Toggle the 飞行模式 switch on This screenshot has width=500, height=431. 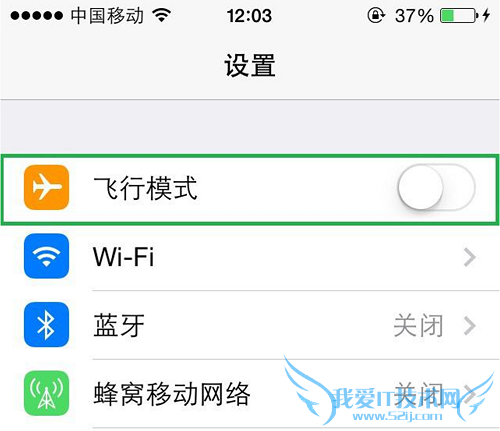point(436,187)
